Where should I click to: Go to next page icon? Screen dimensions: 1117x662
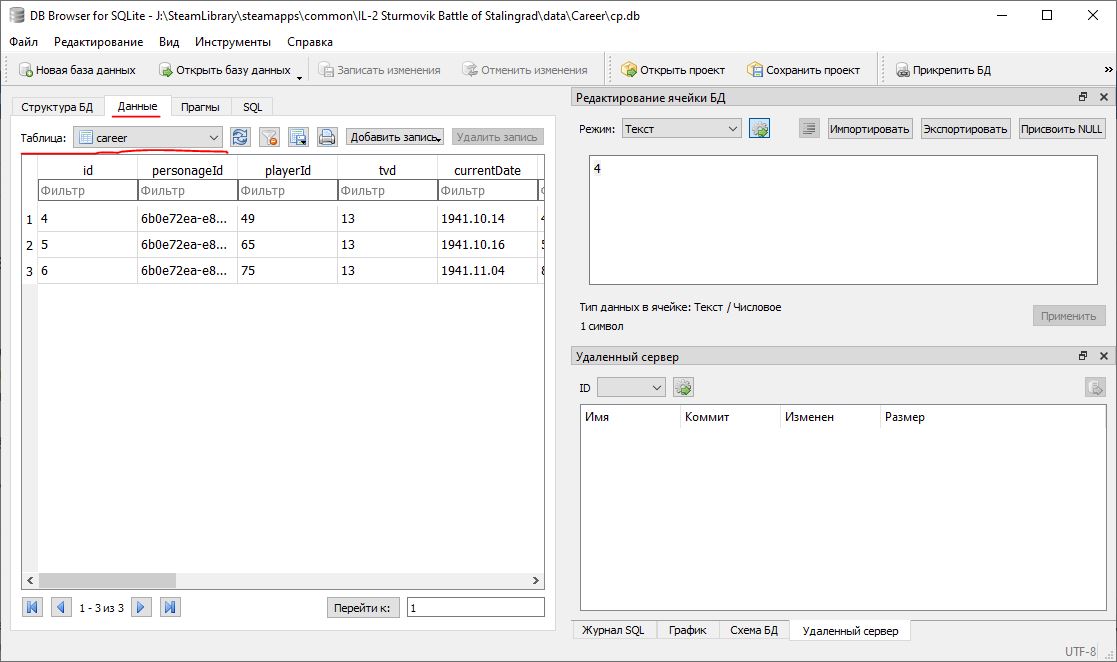tap(141, 607)
